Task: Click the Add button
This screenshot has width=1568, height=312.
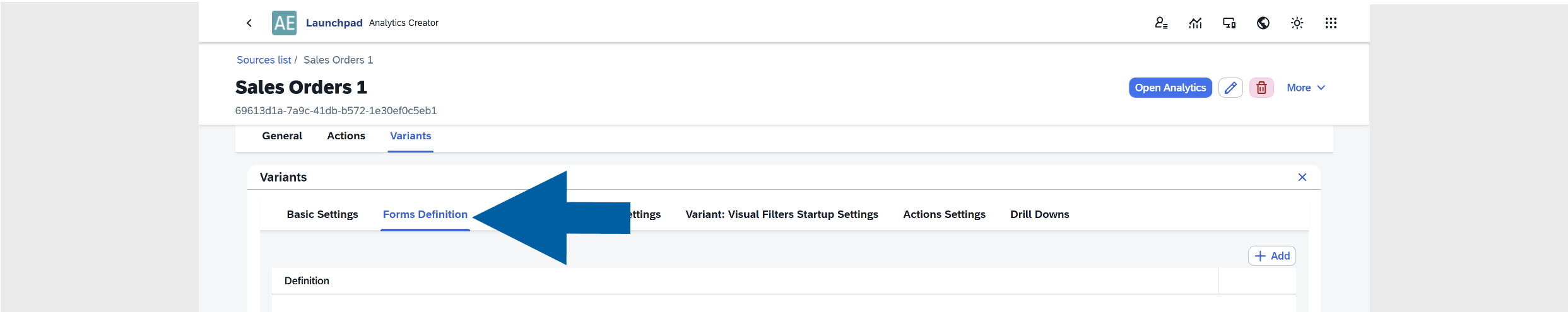Action: 1272,256
